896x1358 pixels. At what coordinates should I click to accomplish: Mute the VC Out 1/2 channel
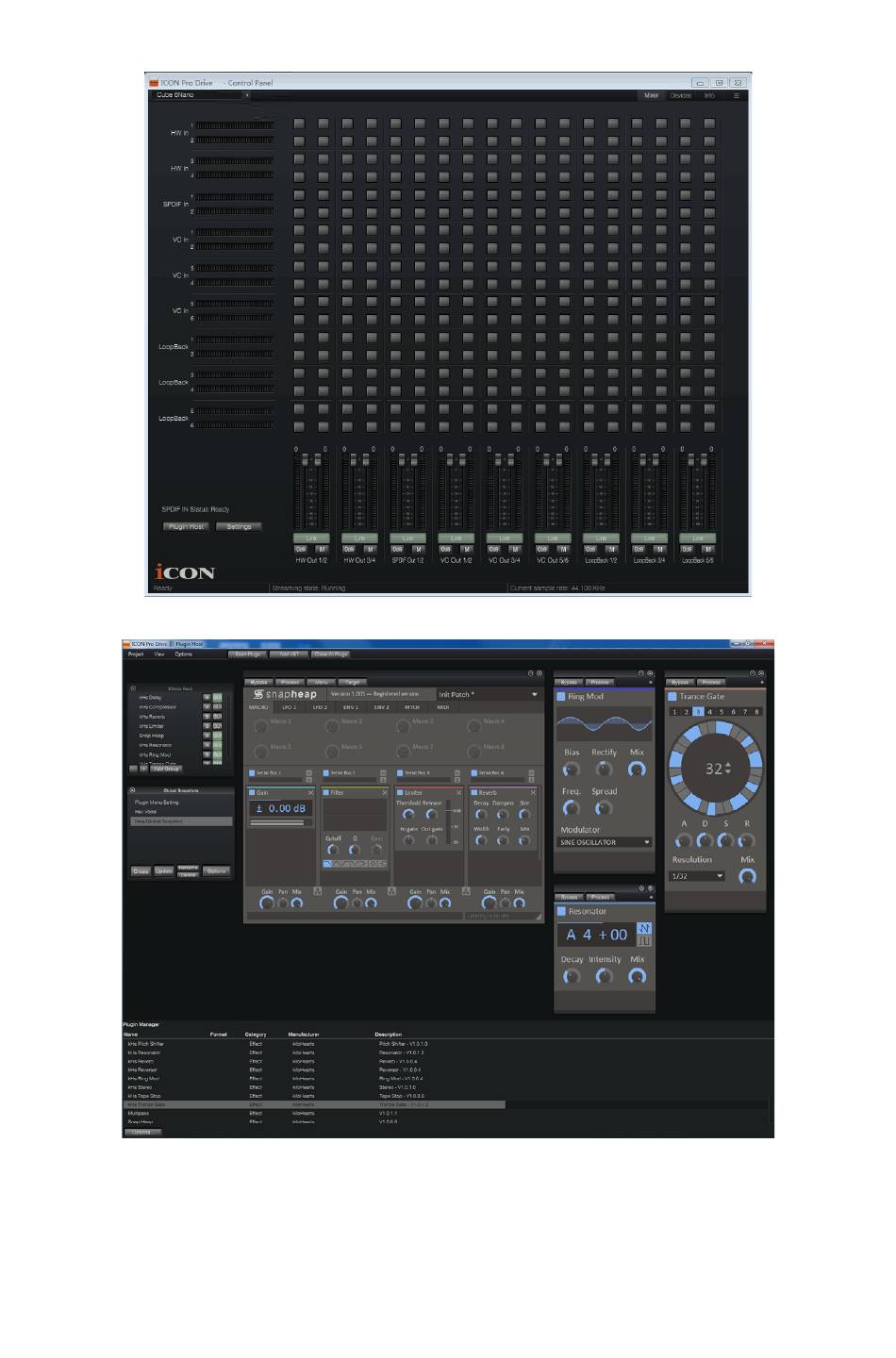pos(467,549)
